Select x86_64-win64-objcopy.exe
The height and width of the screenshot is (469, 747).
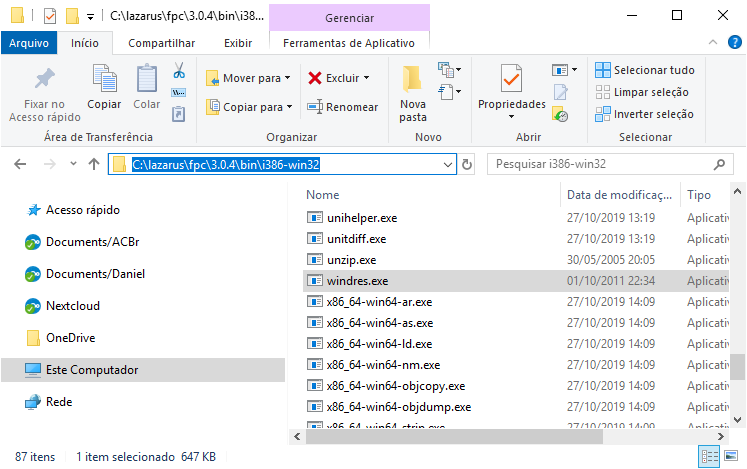396,386
